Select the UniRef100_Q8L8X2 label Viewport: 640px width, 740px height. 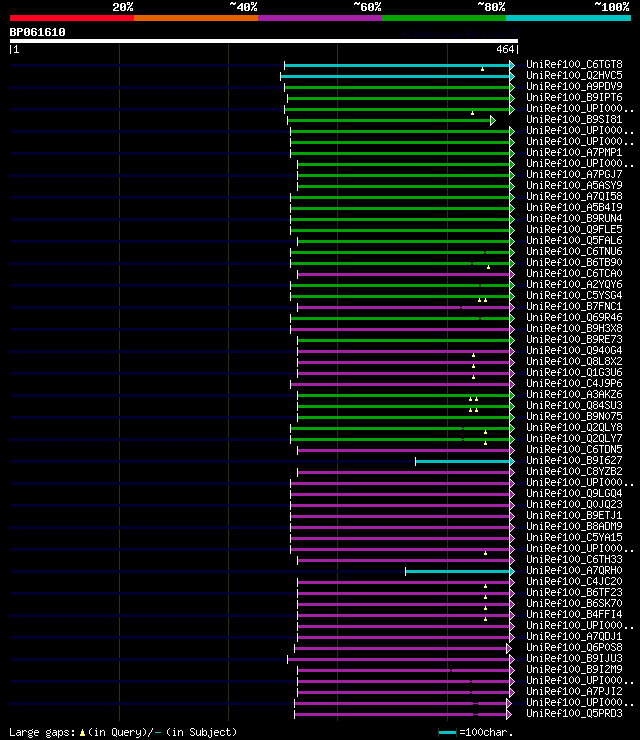[574, 362]
